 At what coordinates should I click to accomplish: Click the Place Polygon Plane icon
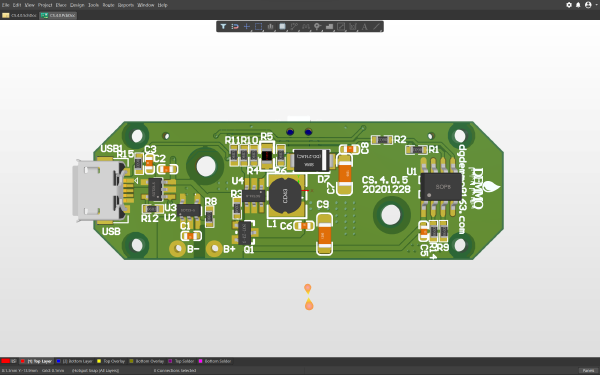coord(329,26)
